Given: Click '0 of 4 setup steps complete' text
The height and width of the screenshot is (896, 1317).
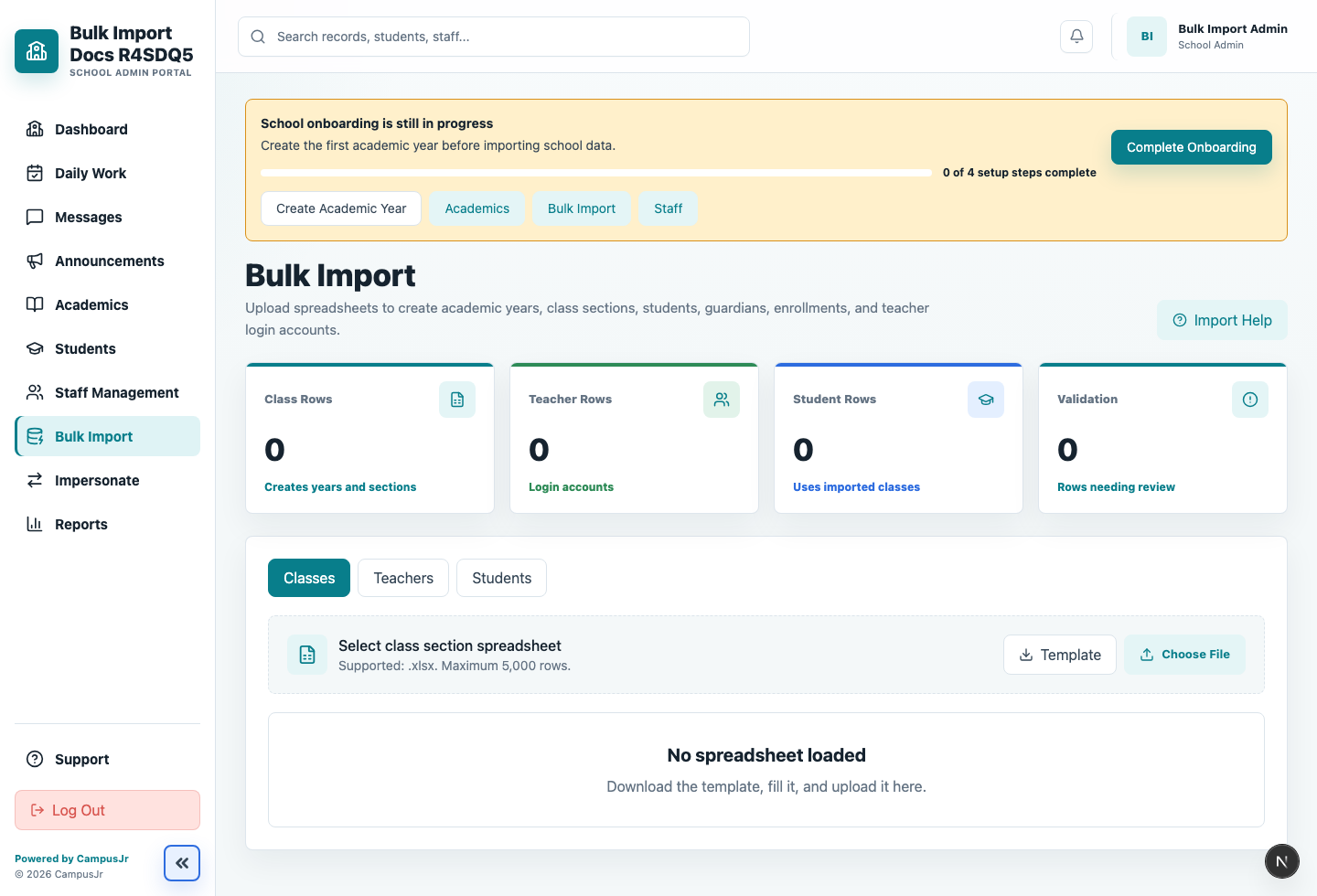Looking at the screenshot, I should [1019, 173].
